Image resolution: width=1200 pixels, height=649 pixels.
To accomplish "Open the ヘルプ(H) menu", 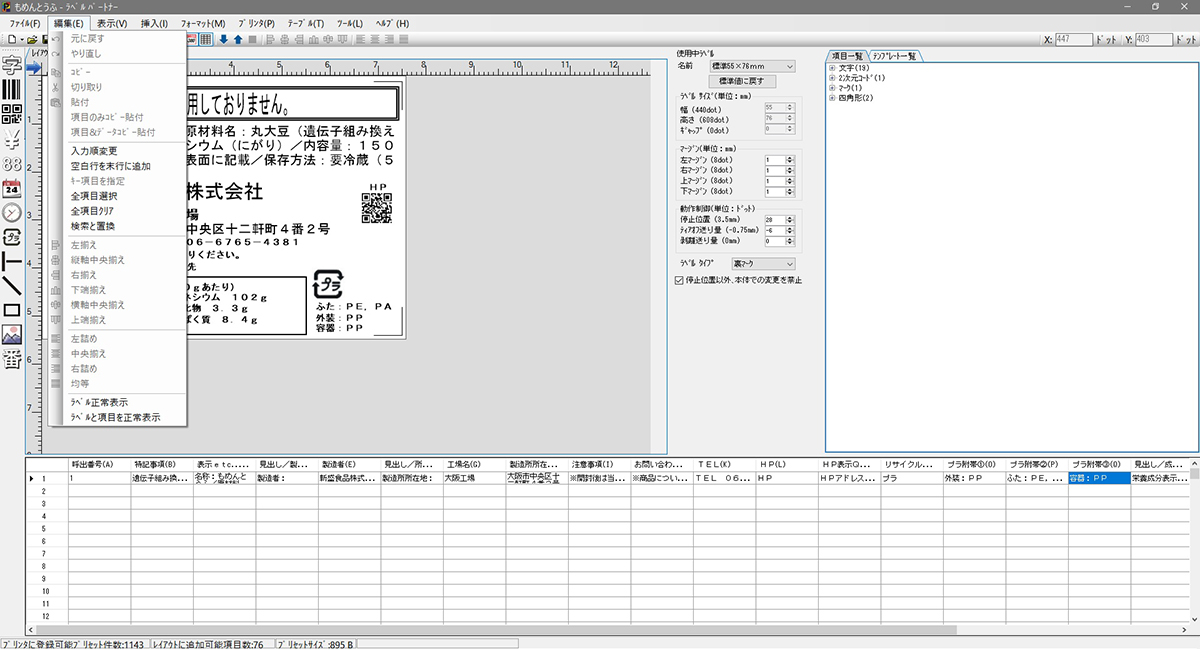I will point(391,23).
